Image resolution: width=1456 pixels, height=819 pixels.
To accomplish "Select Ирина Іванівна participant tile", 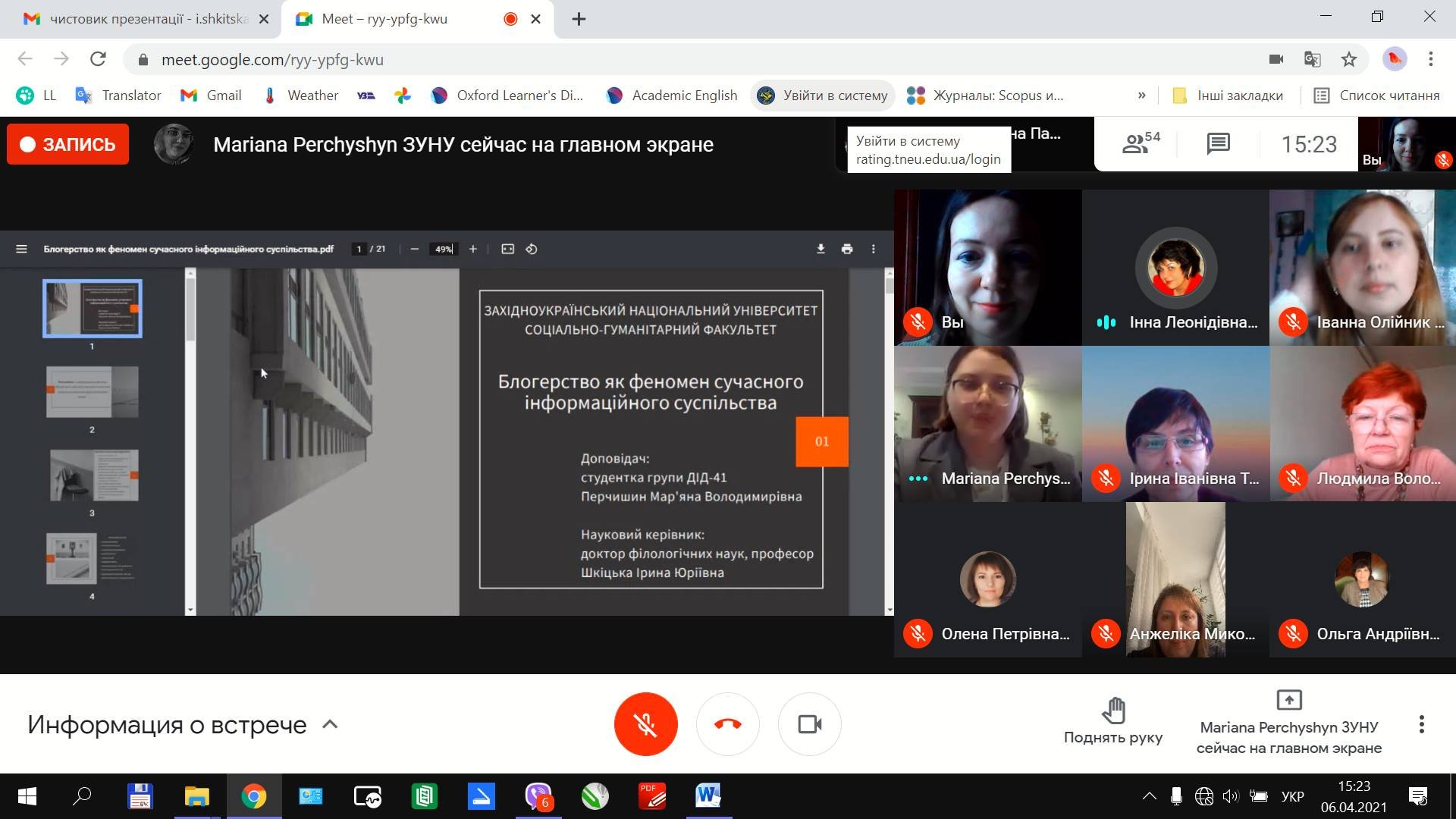I will point(1175,424).
